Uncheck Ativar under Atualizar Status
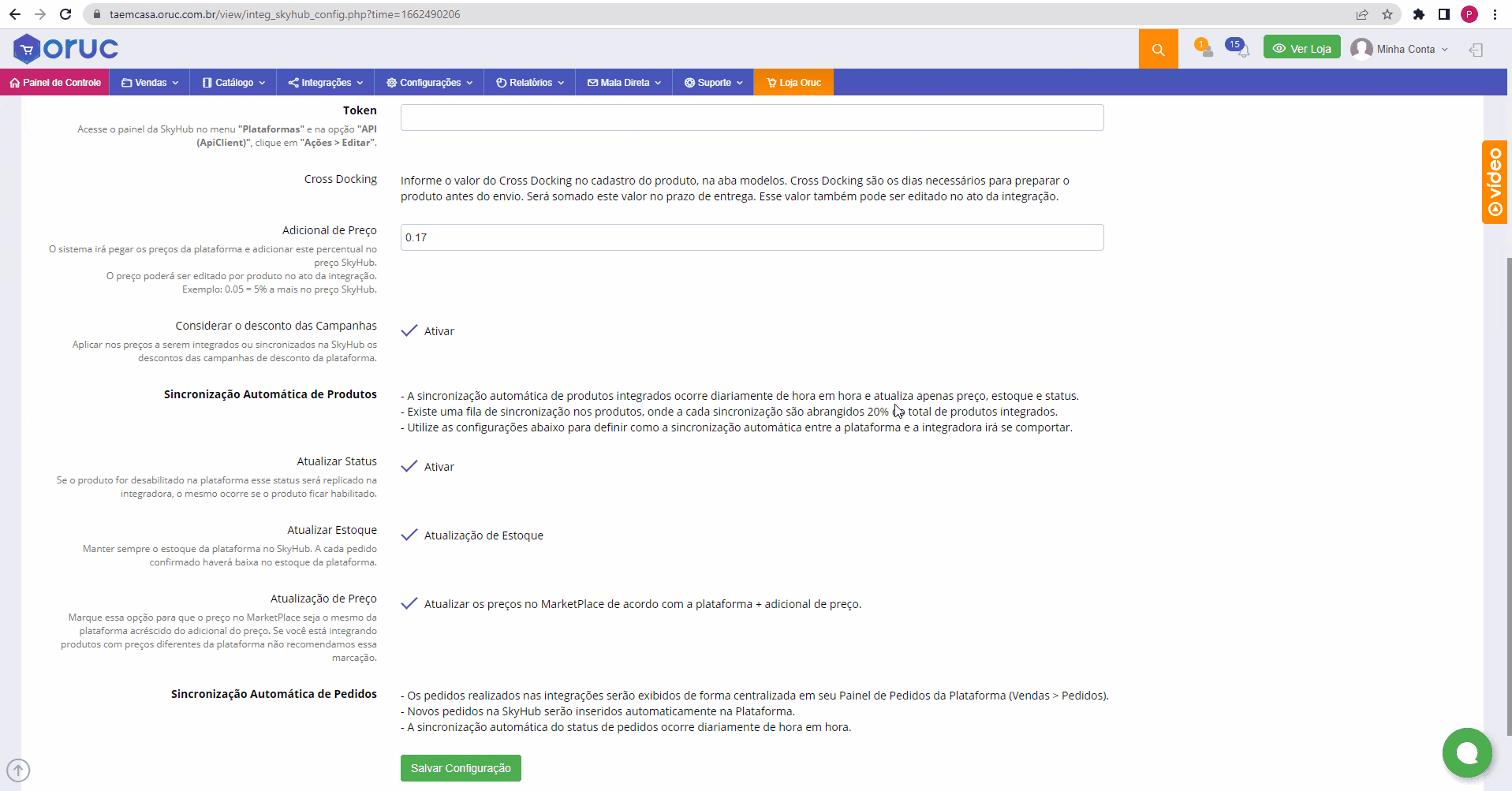This screenshot has width=1512, height=791. coord(409,466)
